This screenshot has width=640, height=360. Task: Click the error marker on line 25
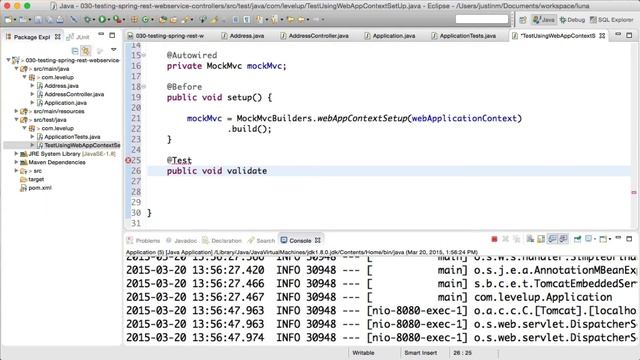128,160
